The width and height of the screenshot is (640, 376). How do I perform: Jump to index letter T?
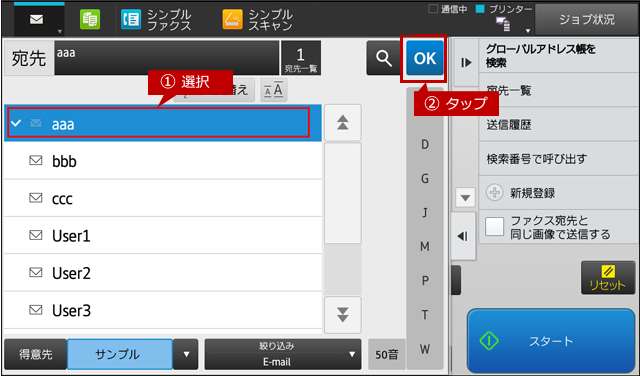(425, 315)
